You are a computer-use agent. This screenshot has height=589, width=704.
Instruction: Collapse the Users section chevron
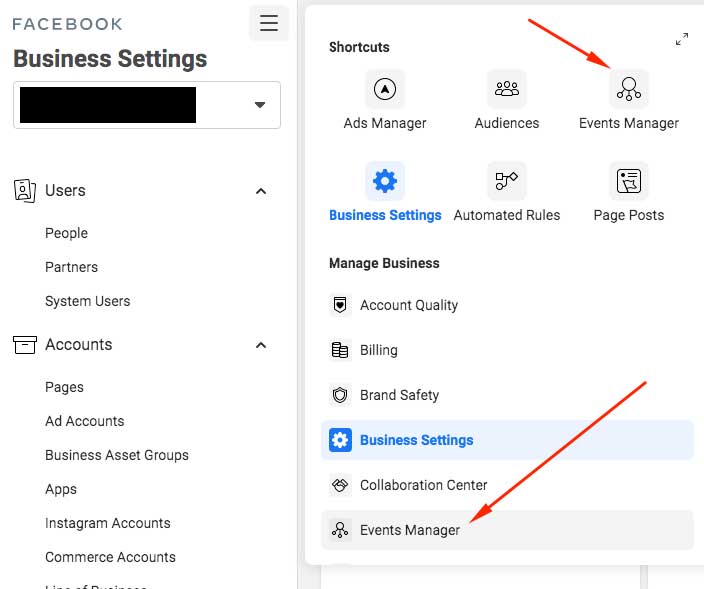point(261,191)
